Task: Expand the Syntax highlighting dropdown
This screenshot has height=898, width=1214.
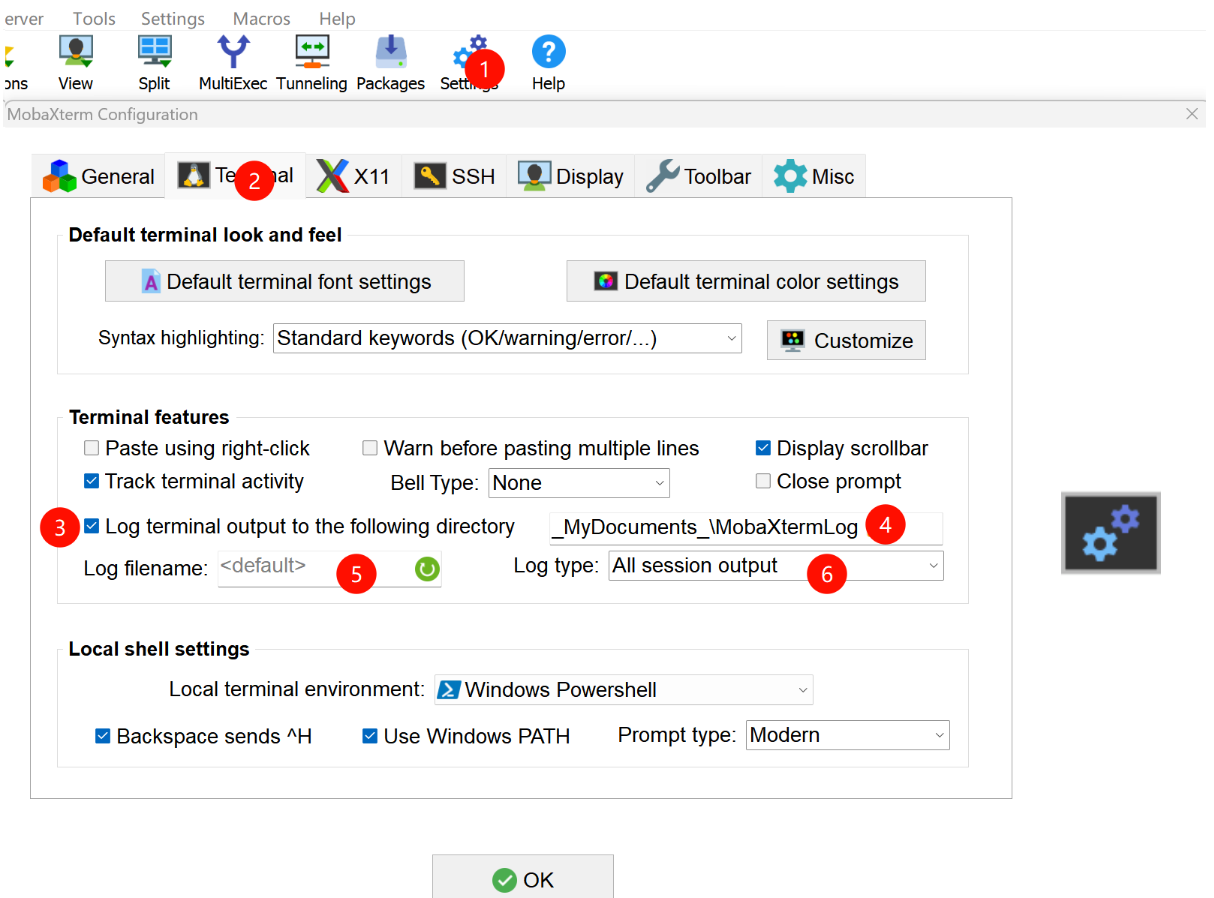Action: [507, 338]
